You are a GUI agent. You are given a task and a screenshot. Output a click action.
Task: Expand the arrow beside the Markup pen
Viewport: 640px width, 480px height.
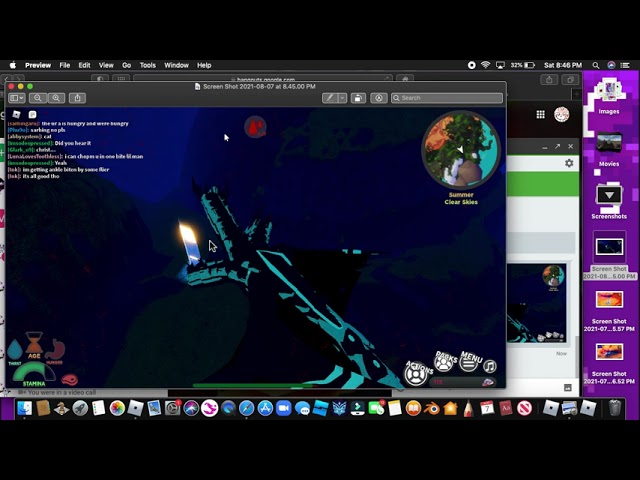coord(342,98)
